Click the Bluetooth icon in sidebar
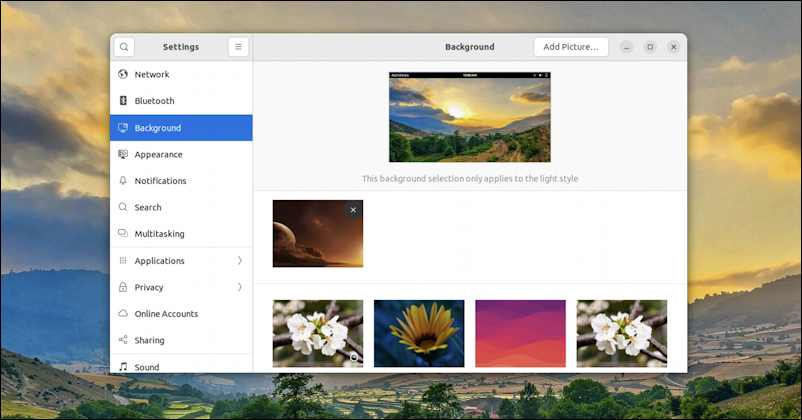This screenshot has width=802, height=420. (x=123, y=101)
